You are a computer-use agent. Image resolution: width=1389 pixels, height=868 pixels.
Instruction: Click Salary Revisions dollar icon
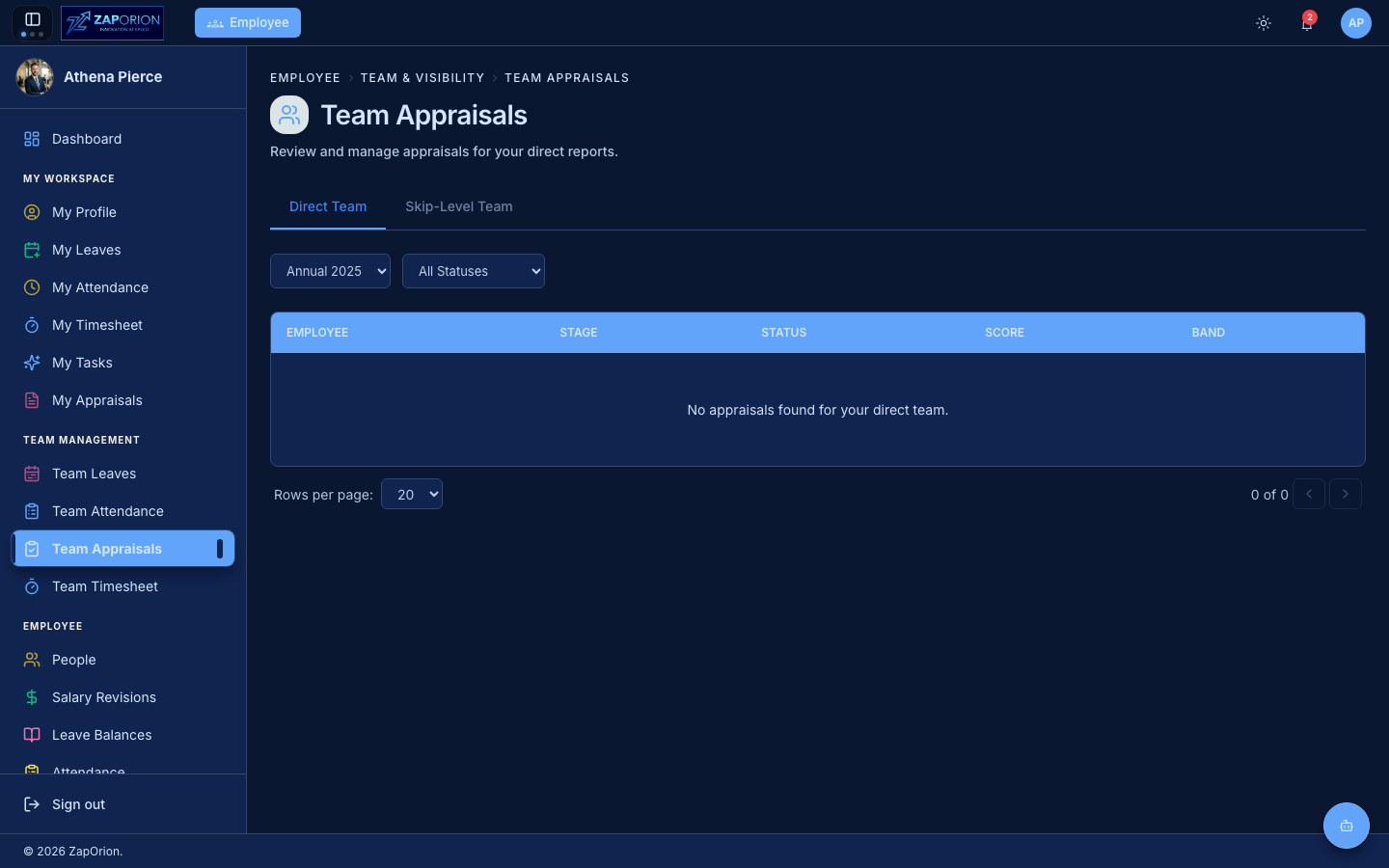[x=32, y=697]
